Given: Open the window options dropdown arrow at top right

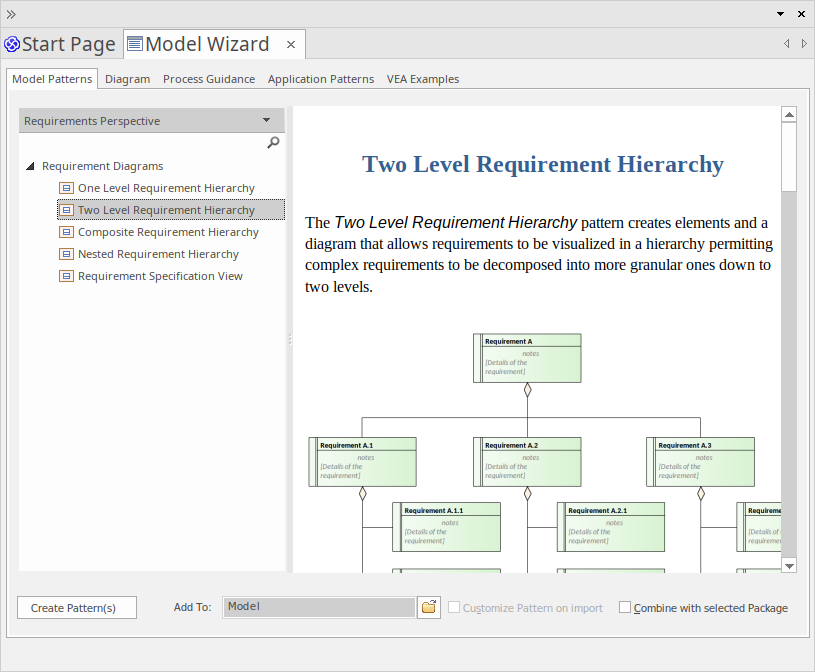Looking at the screenshot, I should pos(780,14).
